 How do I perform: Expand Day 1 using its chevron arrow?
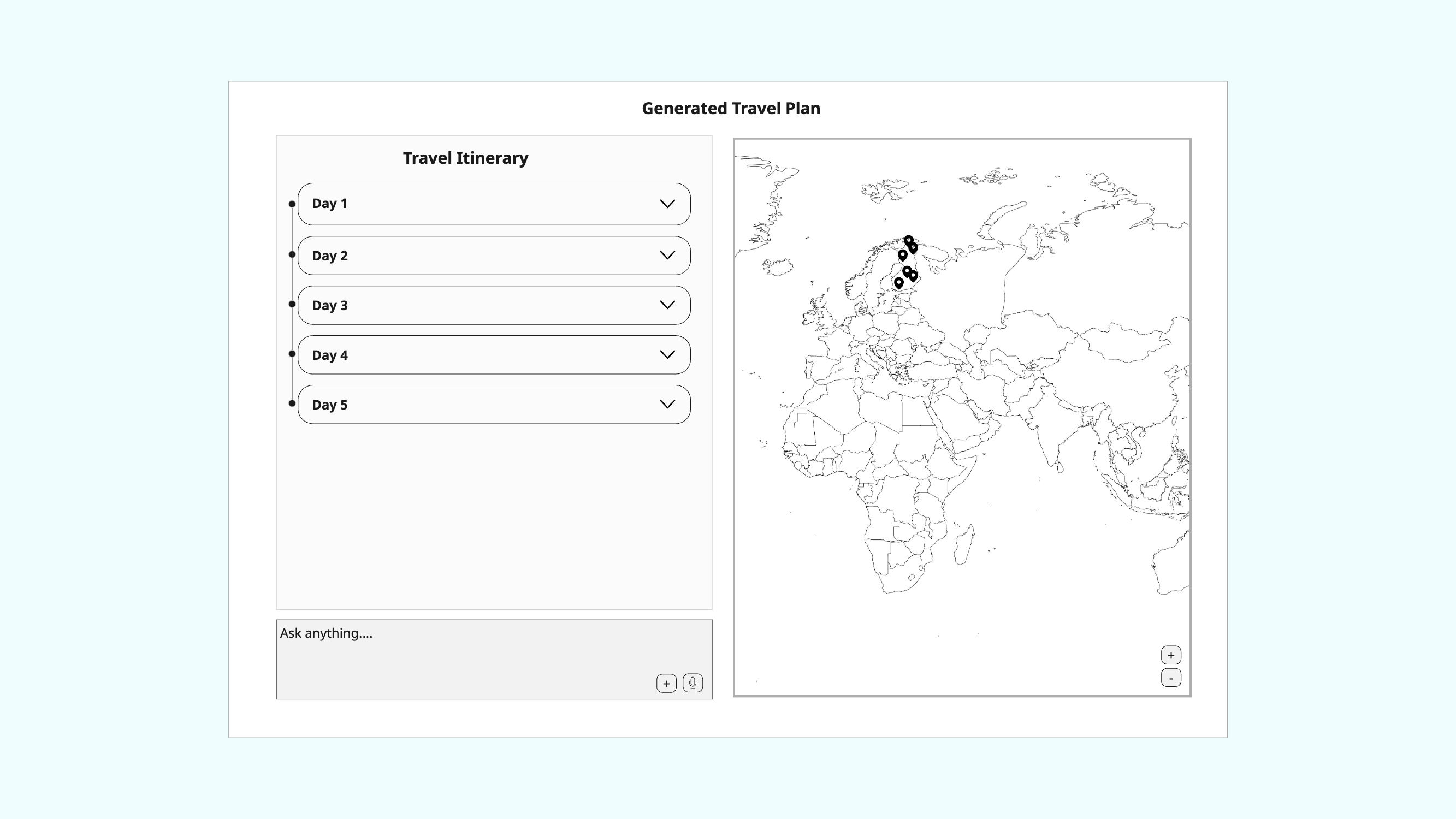pos(667,204)
